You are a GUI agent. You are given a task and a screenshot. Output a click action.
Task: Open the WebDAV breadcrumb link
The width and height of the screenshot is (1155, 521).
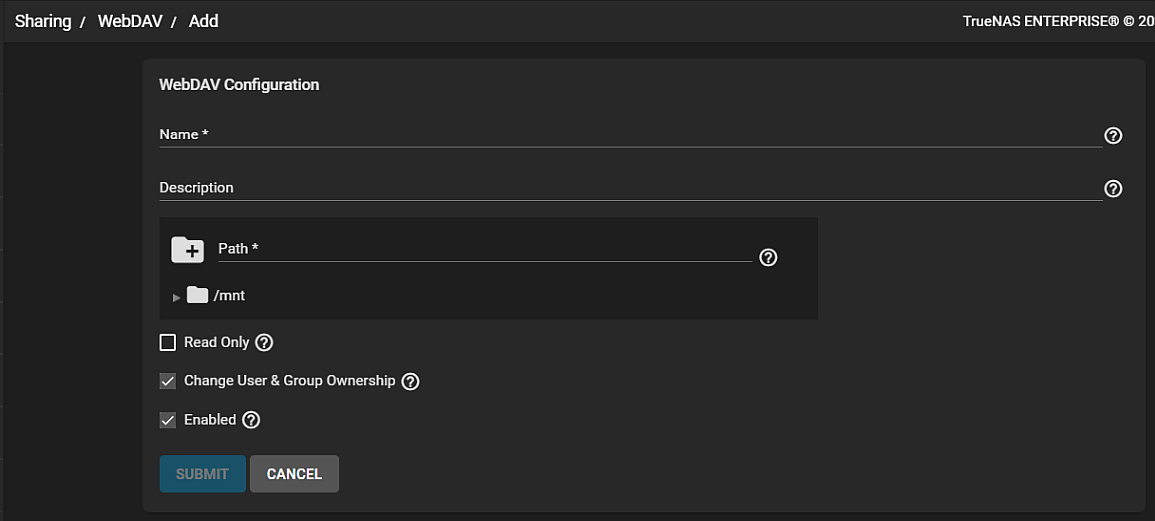[x=130, y=21]
